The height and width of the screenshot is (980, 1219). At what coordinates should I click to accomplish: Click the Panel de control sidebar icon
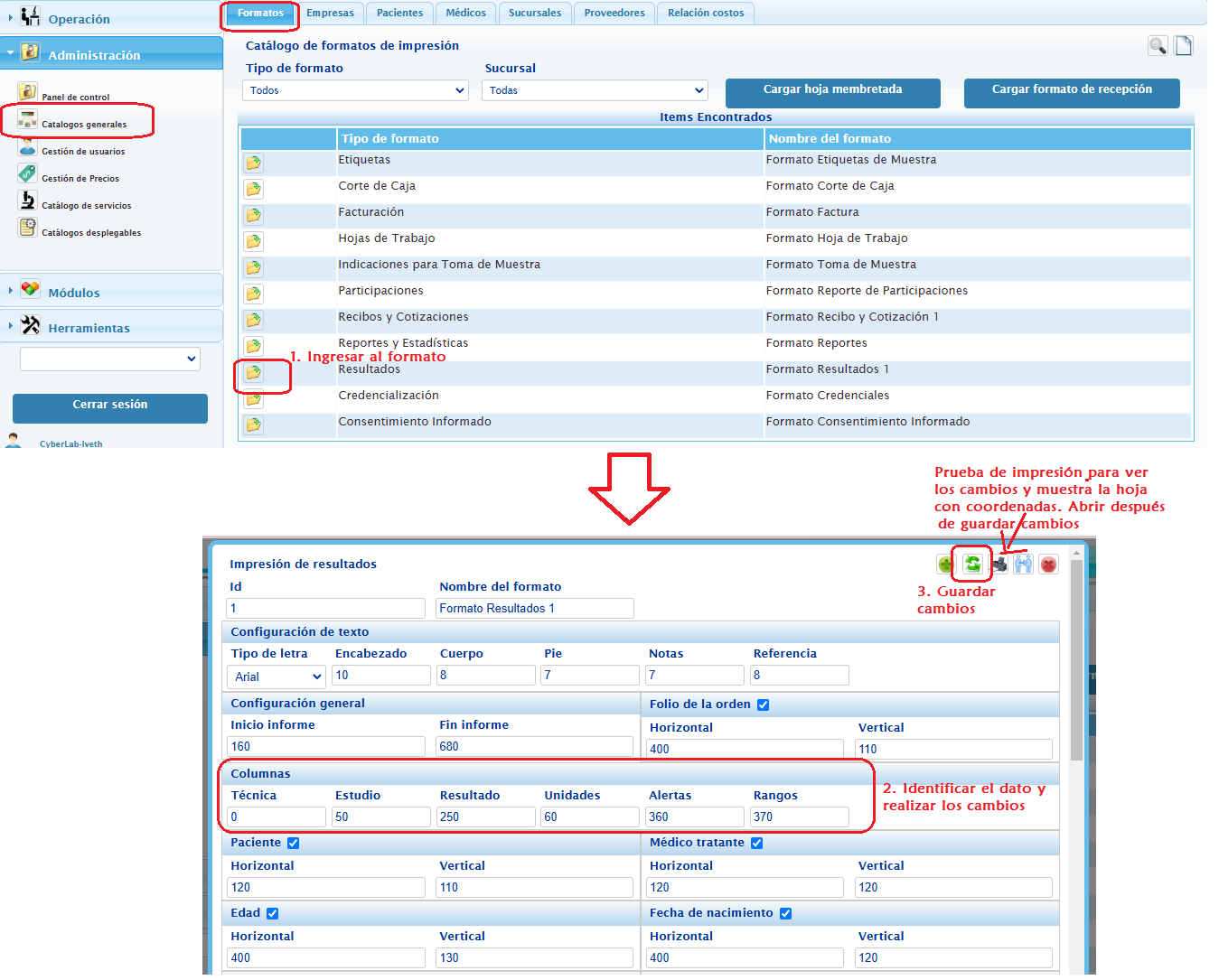pos(28,91)
